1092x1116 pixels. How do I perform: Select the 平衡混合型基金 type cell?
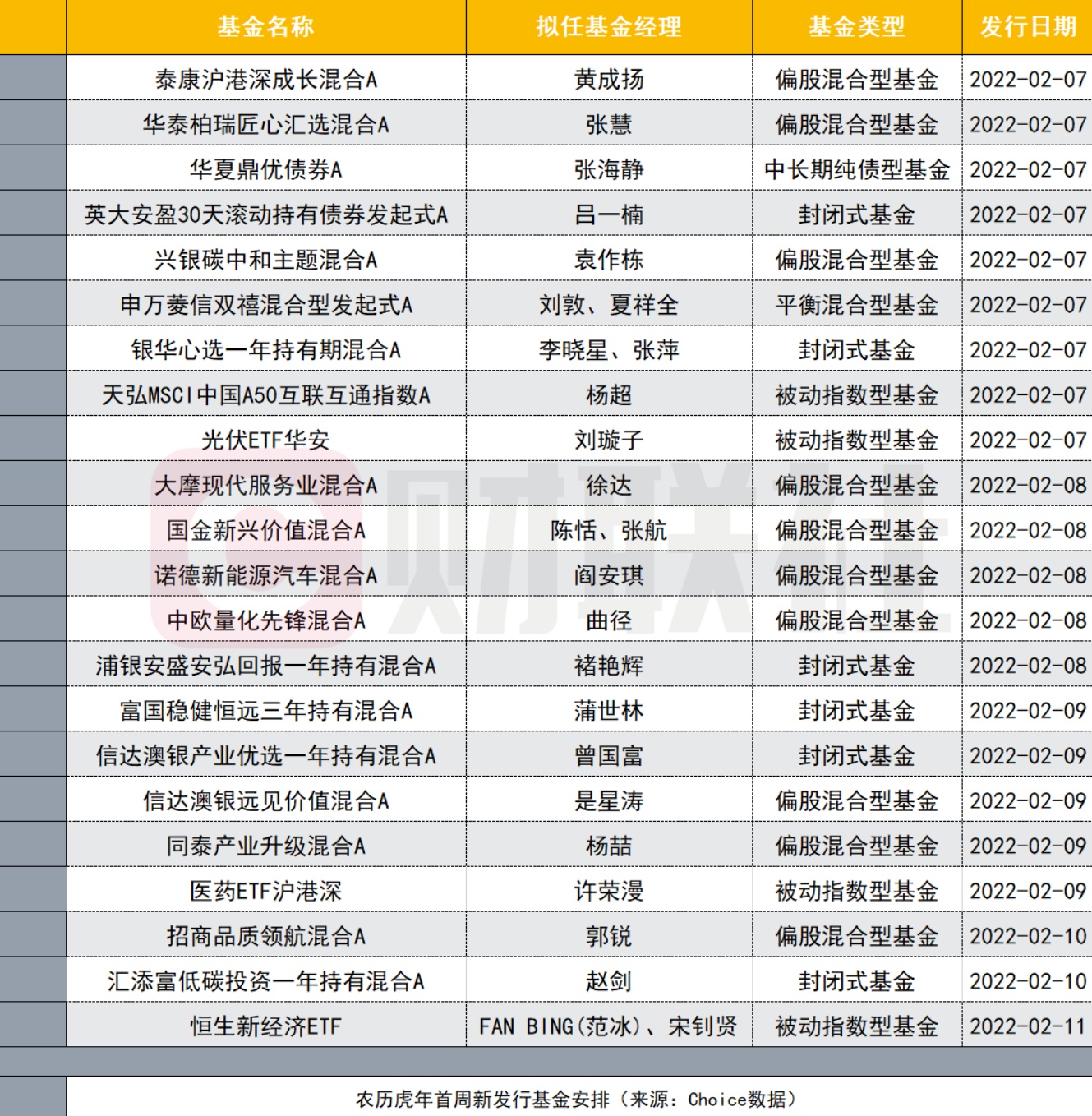coord(857,305)
